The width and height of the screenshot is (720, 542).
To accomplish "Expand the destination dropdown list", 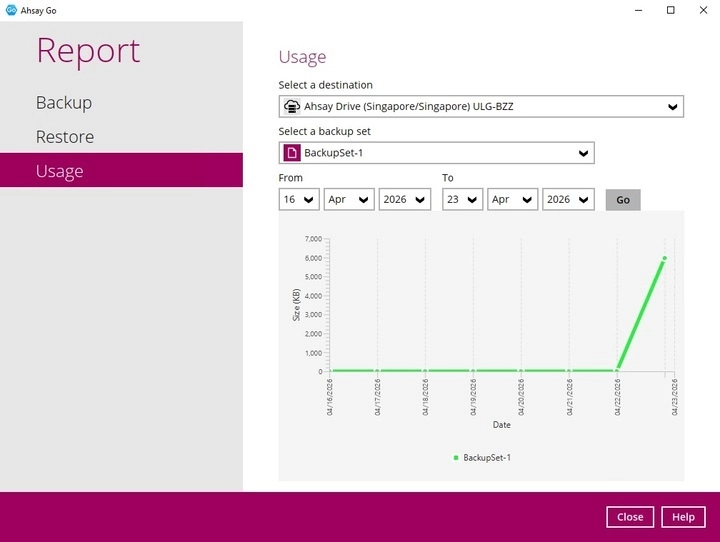I will point(672,107).
